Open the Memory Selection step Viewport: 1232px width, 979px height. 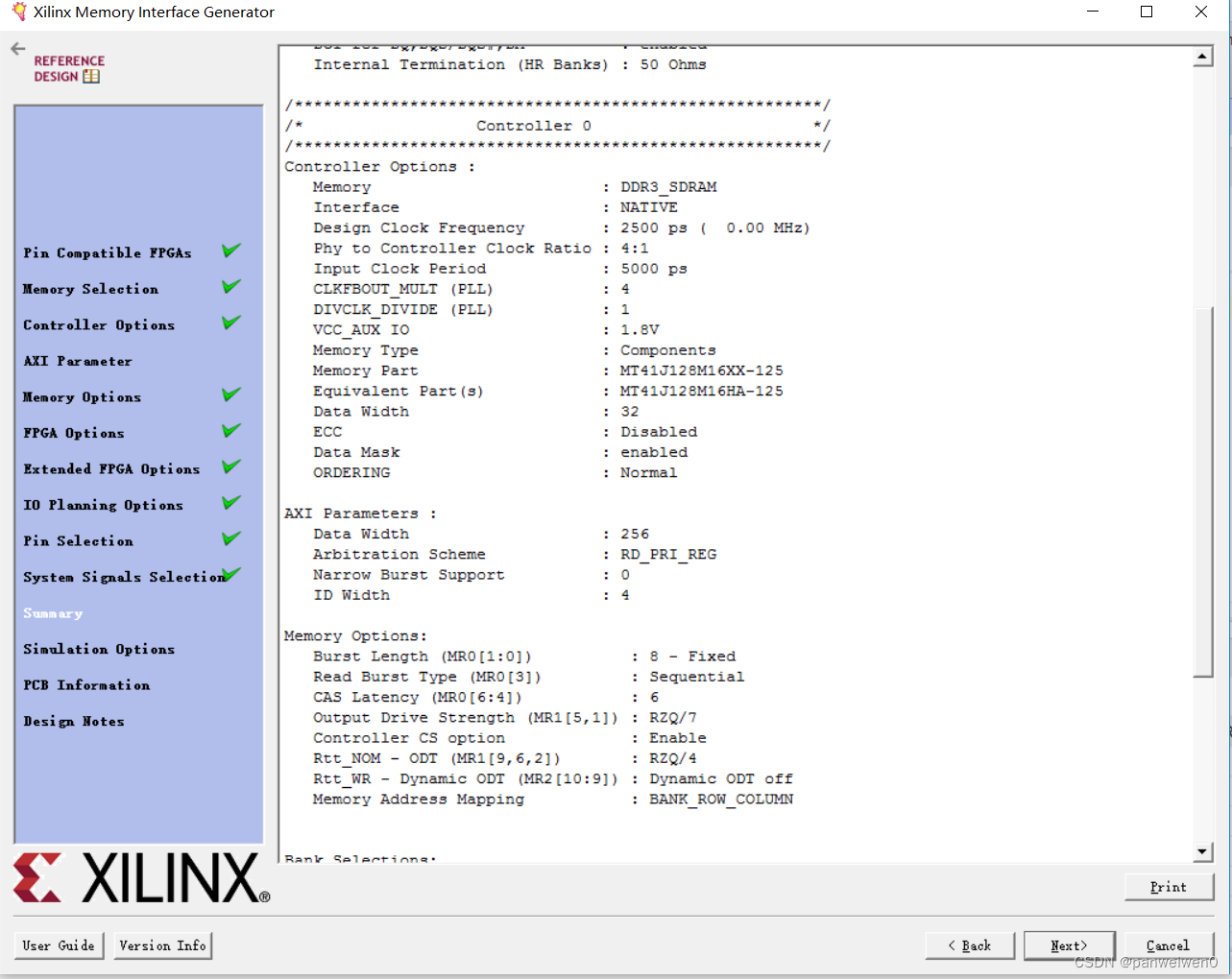click(91, 289)
